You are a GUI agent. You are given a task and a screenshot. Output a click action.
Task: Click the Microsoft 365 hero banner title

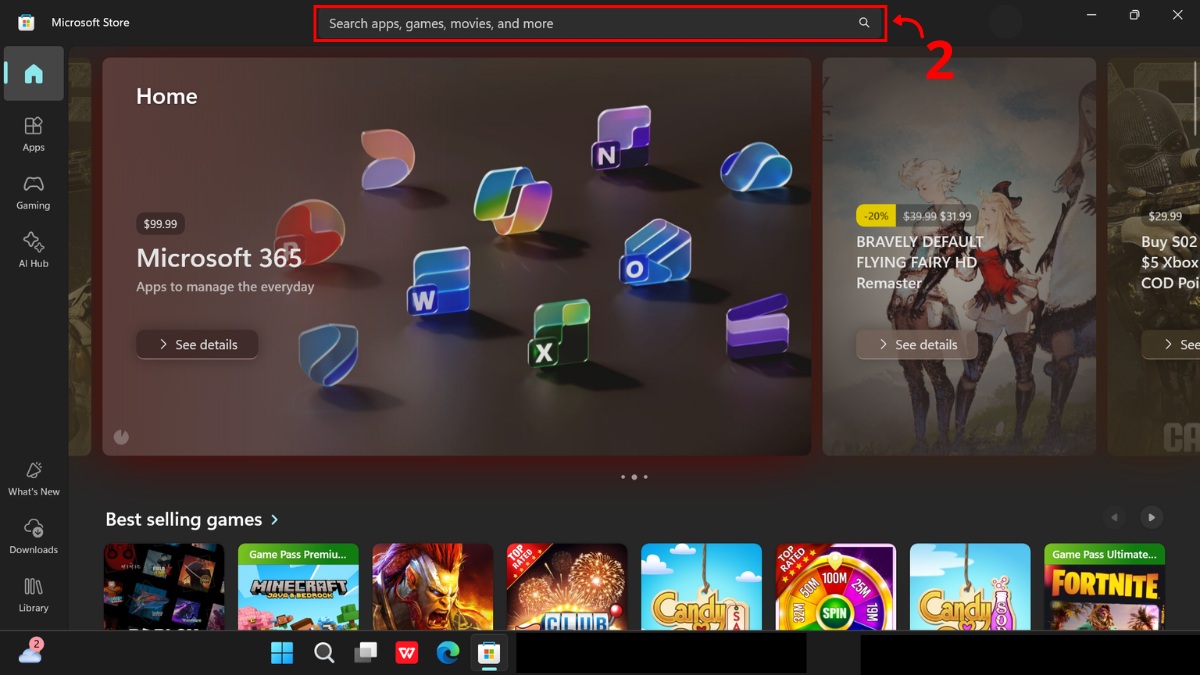(219, 258)
